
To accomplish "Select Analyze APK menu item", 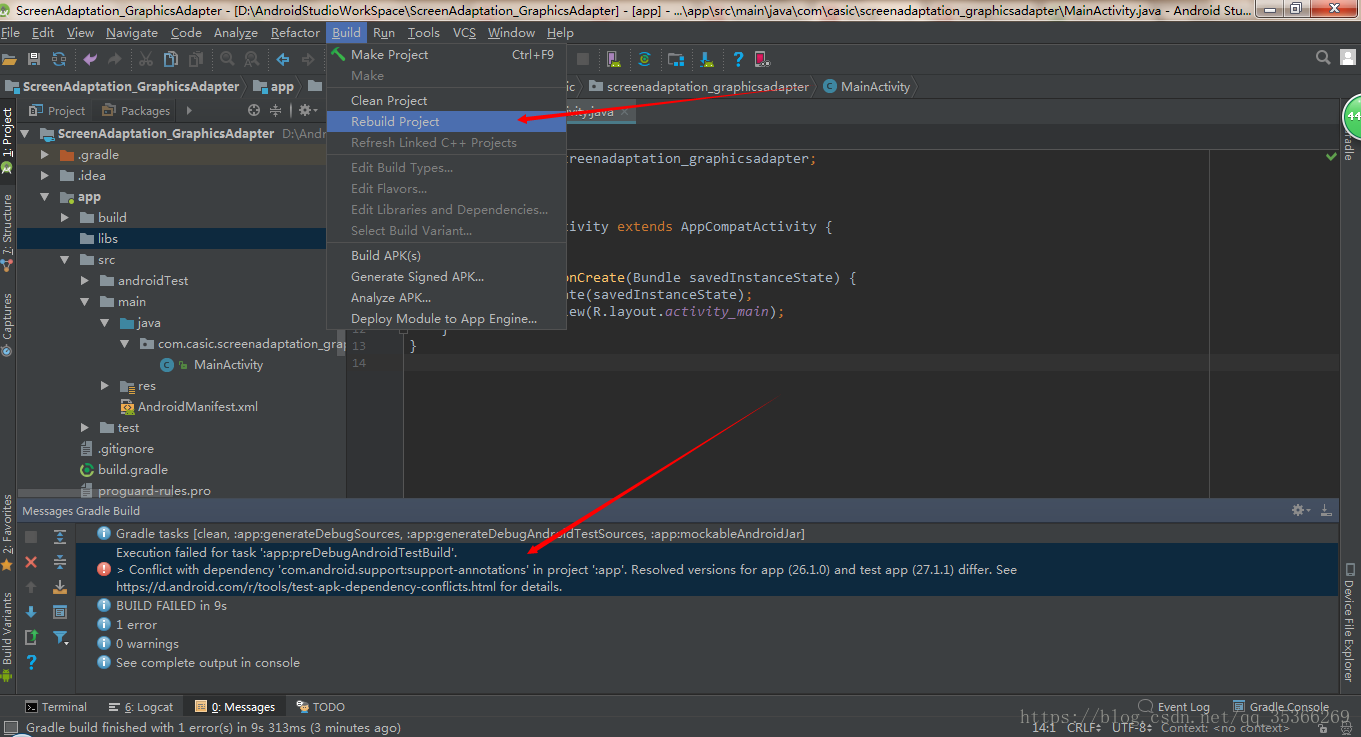I will pos(446,298).
